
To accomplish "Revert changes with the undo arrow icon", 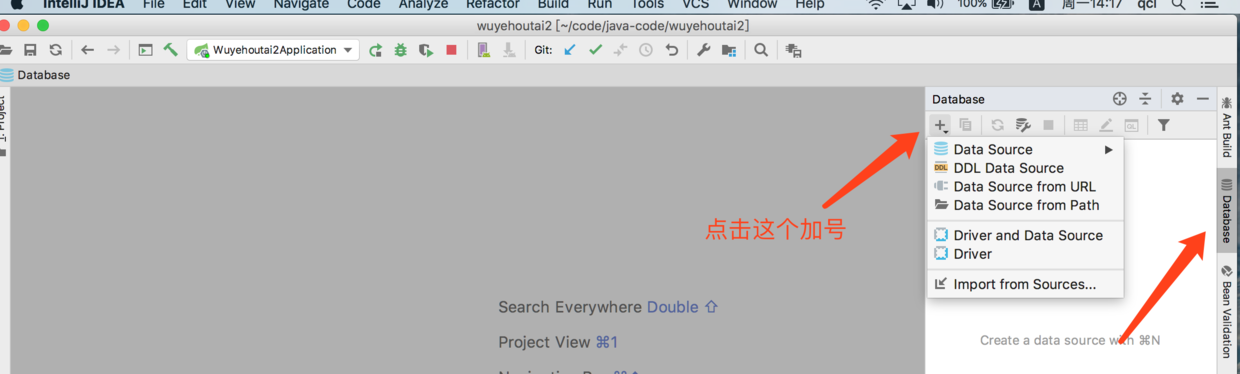I will (671, 50).
